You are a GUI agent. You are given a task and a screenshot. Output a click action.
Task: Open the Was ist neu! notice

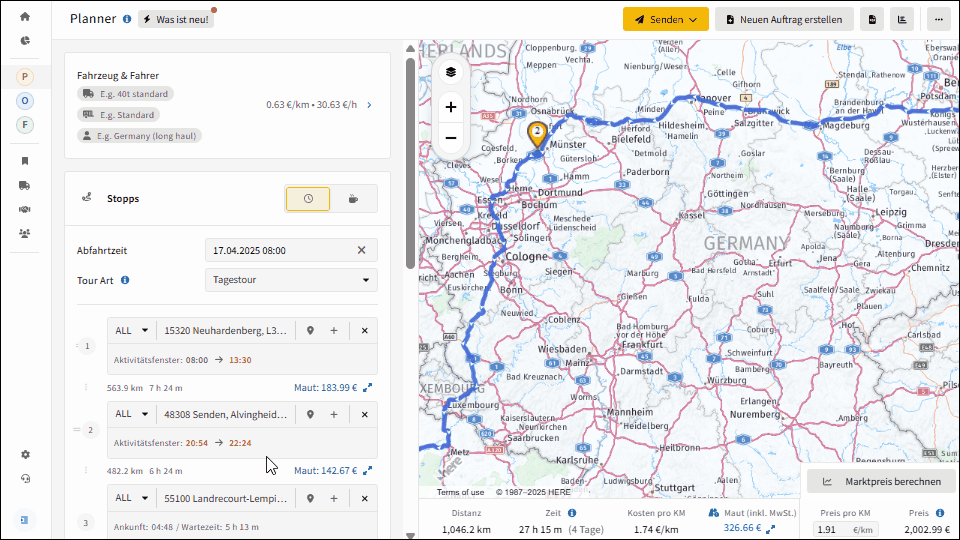coord(176,20)
